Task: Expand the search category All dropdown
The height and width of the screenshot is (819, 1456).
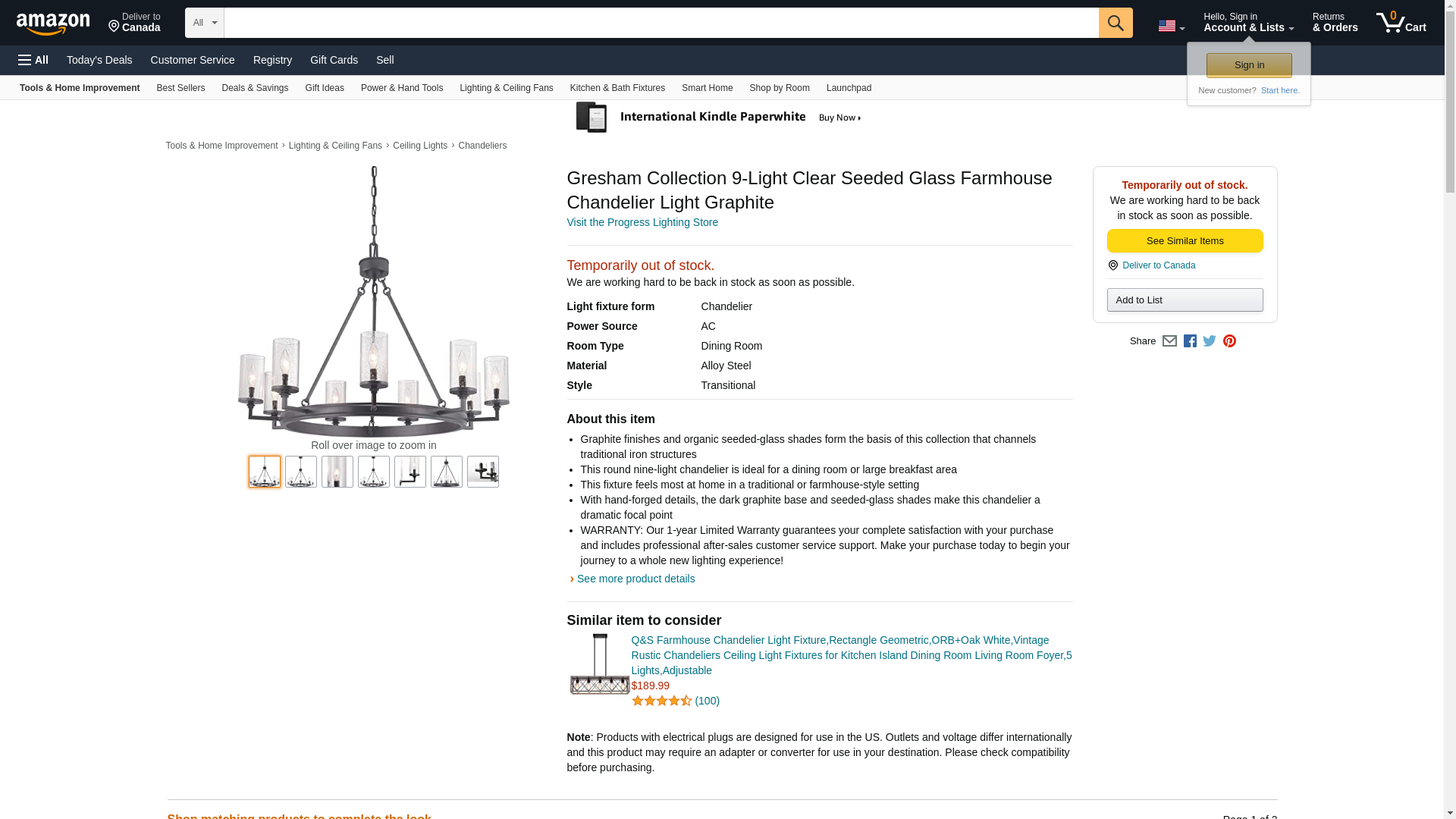Action: [204, 23]
